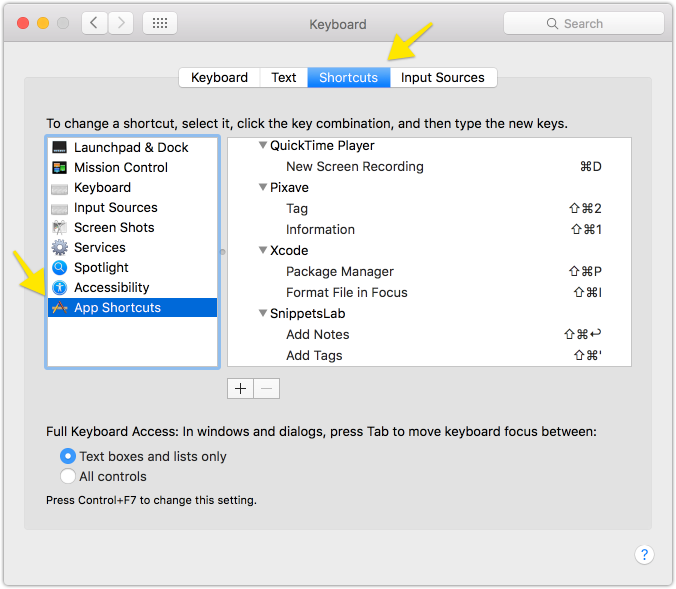Screen dimensions: 676x589
Task: Click the QuickTime Player group label
Action: point(322,145)
